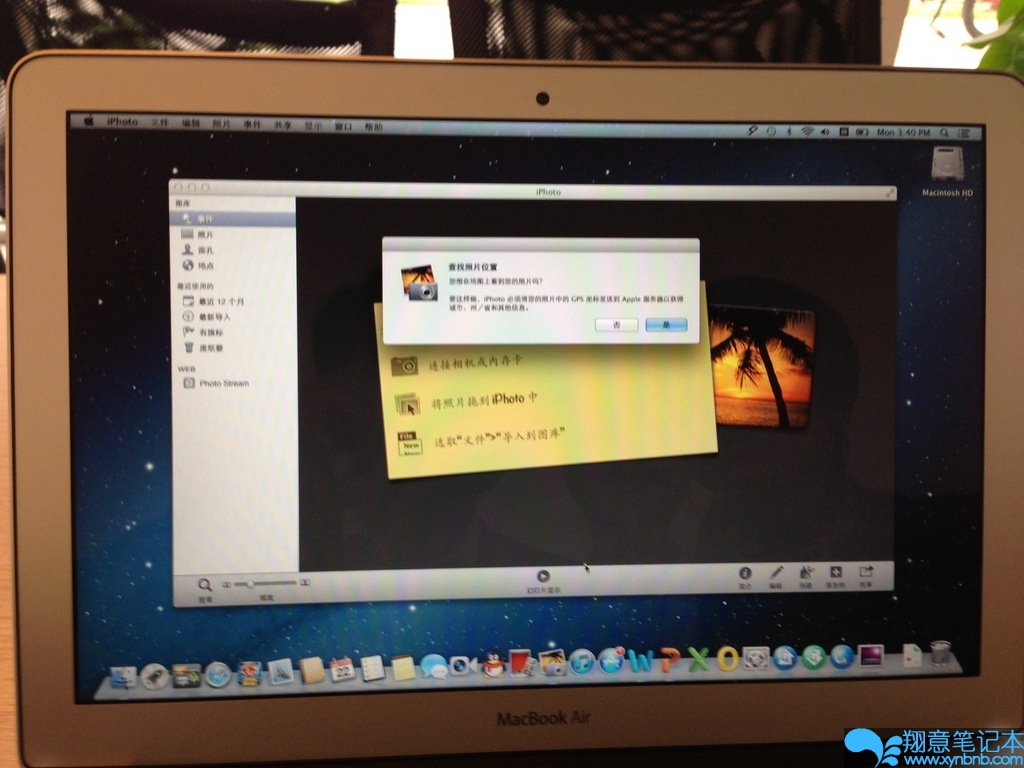Open the iPhoto menu in the menu bar

[x=122, y=121]
